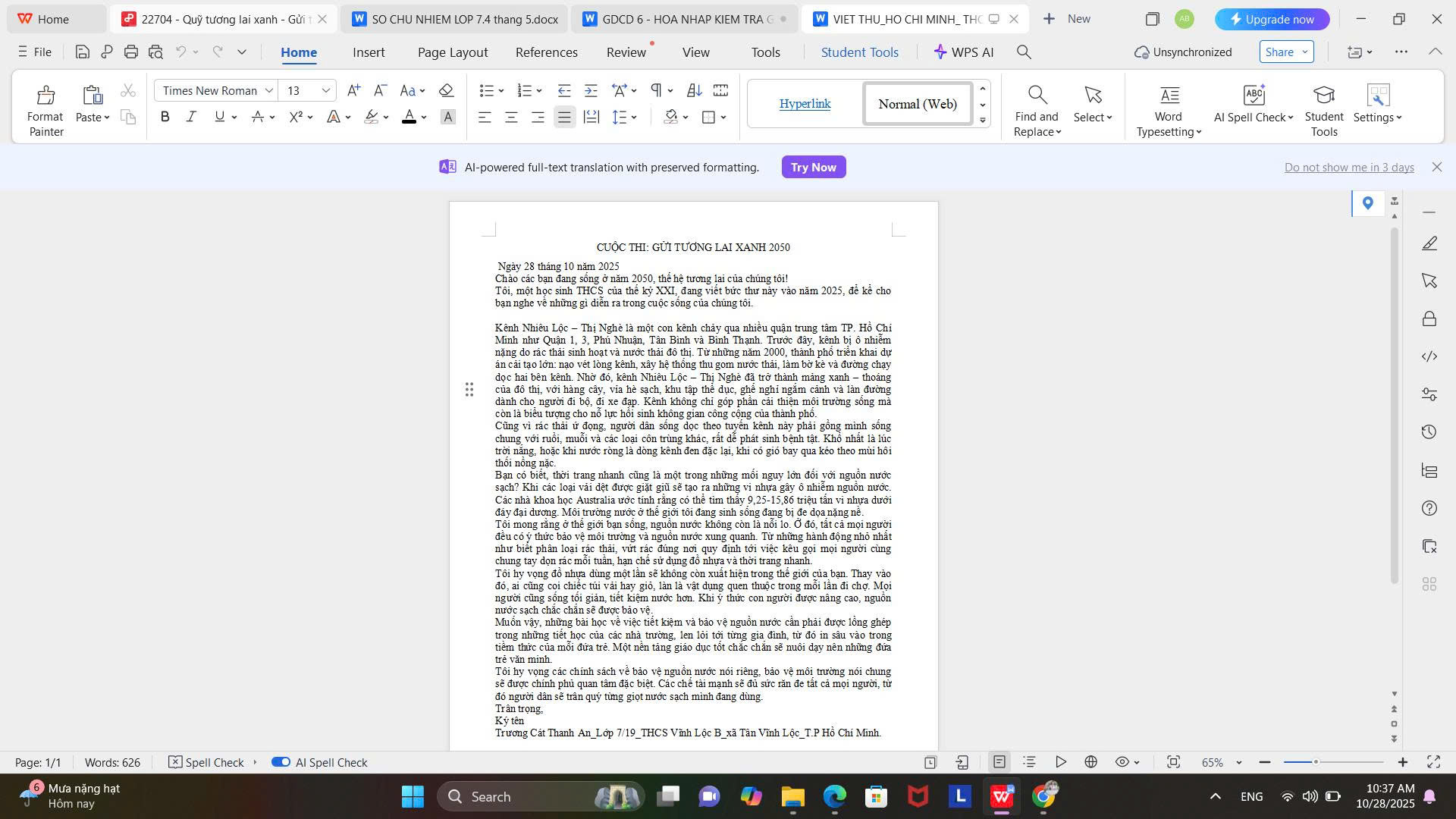1456x819 pixels.
Task: Click the code brackets icon in the sidebar
Action: [1429, 356]
